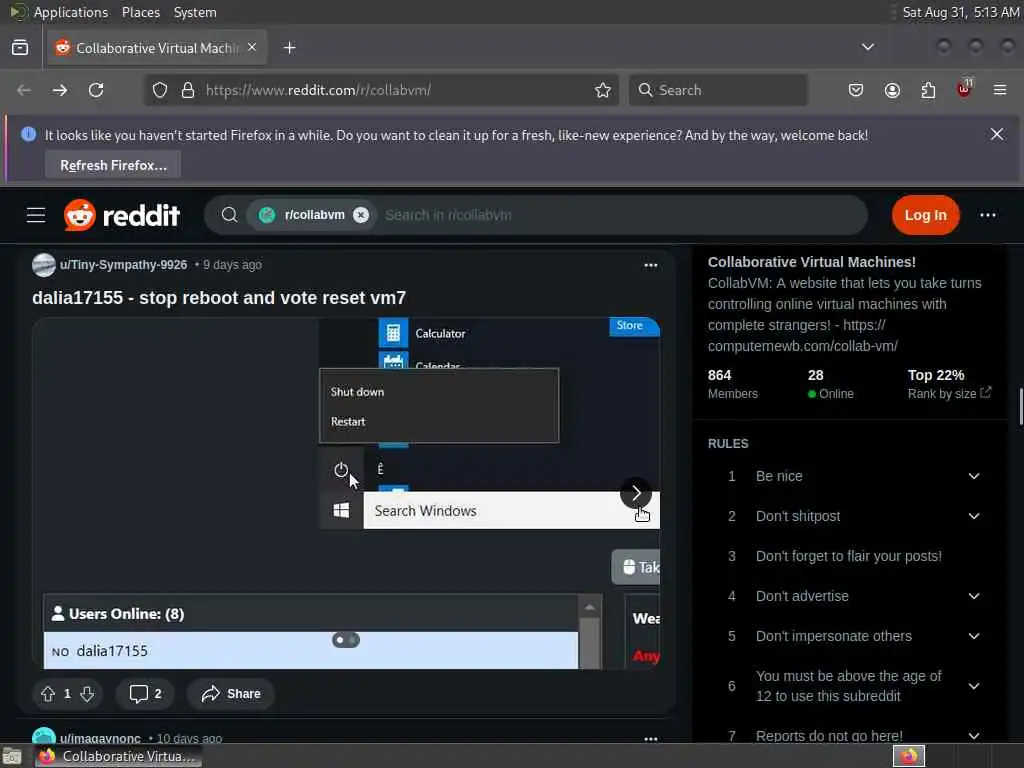Screen dimensions: 1024x768
Task: Open the list all tabs dropdown arrow
Action: point(867,47)
